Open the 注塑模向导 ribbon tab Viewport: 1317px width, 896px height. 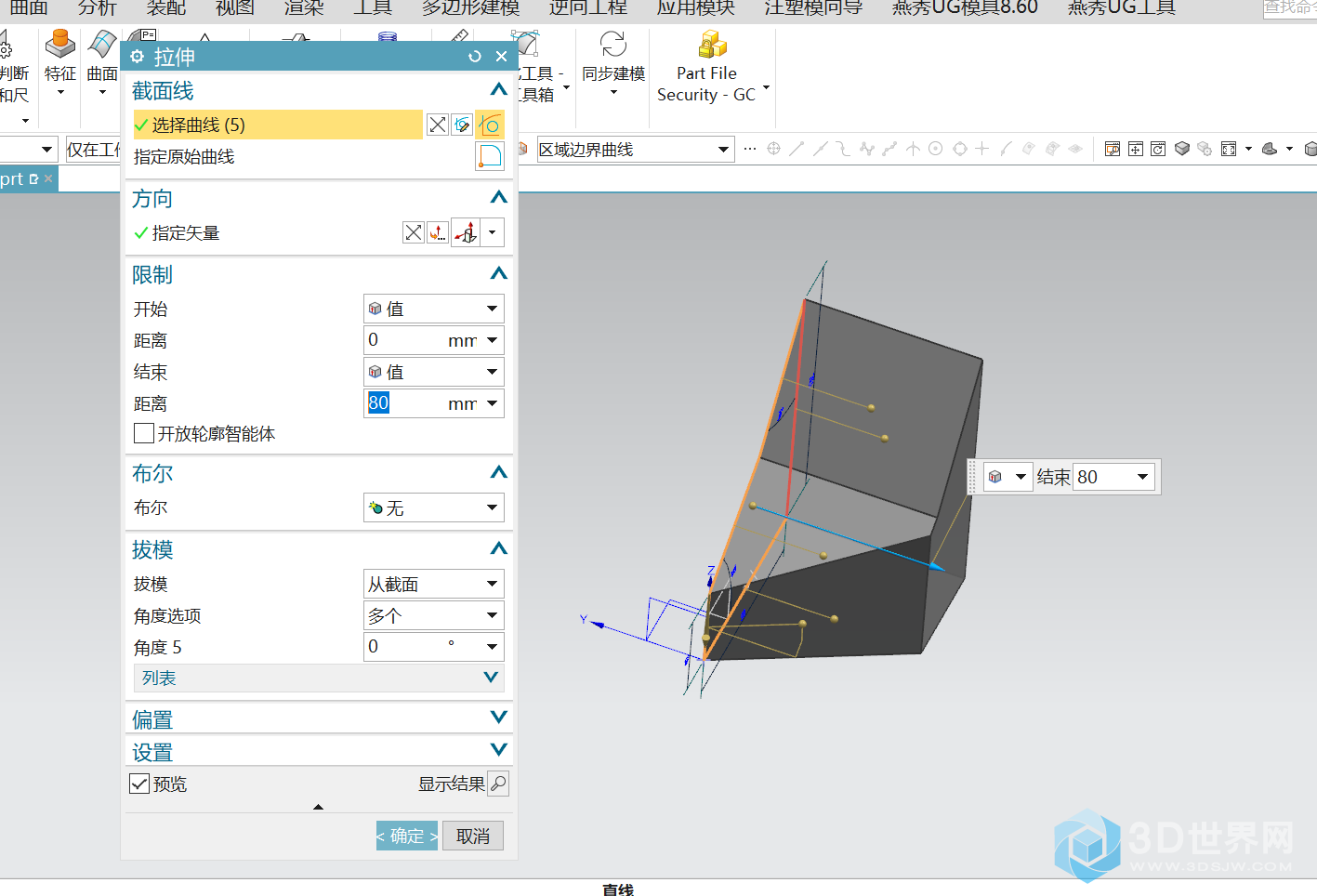[x=814, y=8]
